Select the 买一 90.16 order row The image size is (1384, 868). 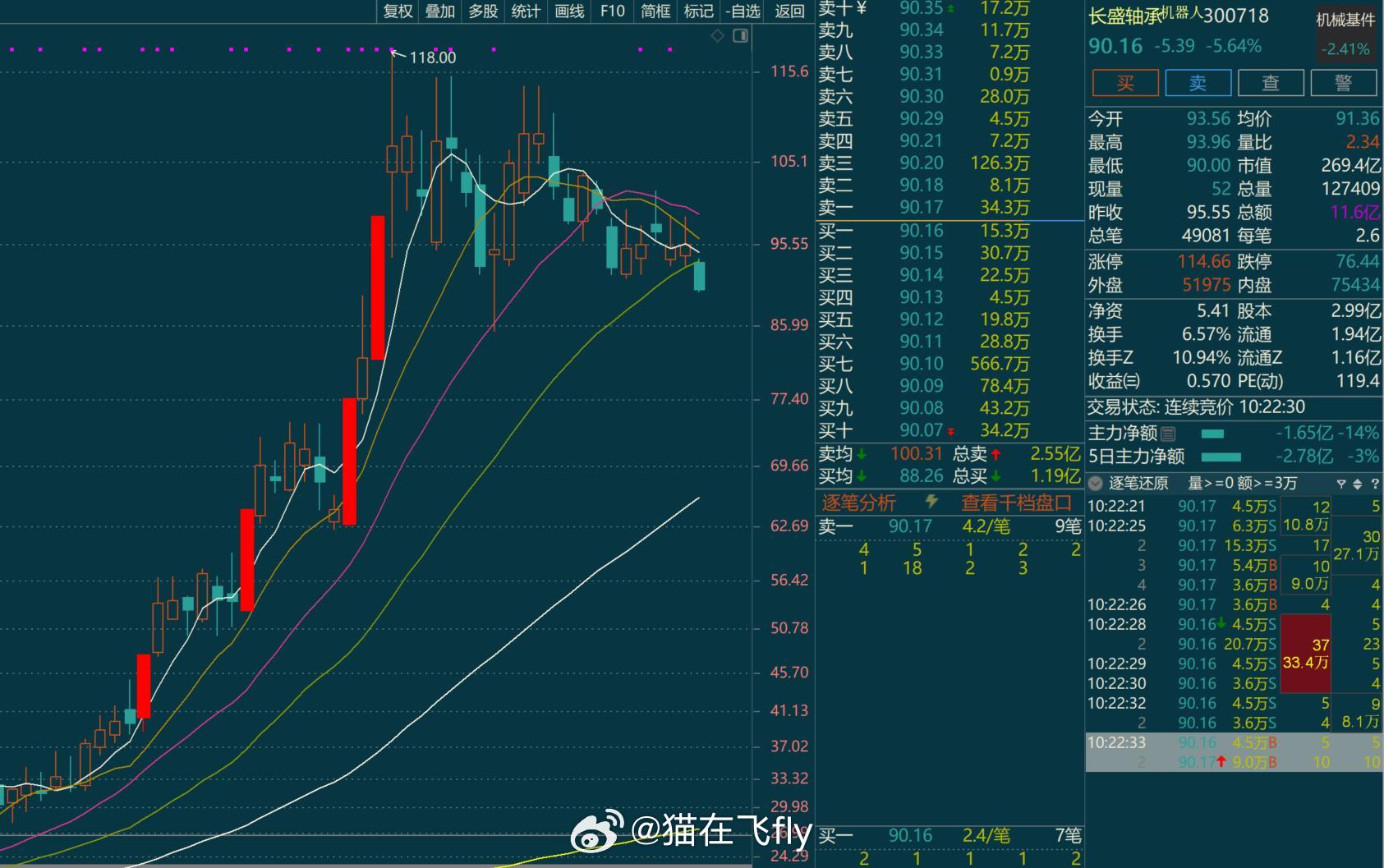(949, 231)
